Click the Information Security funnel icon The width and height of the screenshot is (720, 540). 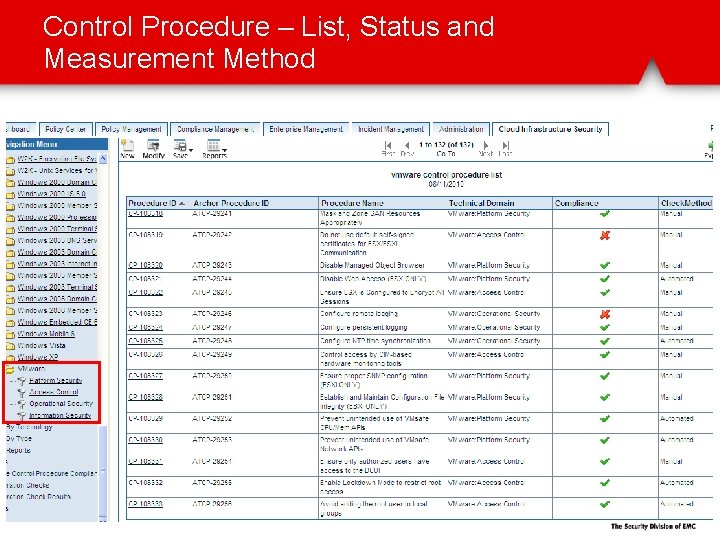point(21,416)
